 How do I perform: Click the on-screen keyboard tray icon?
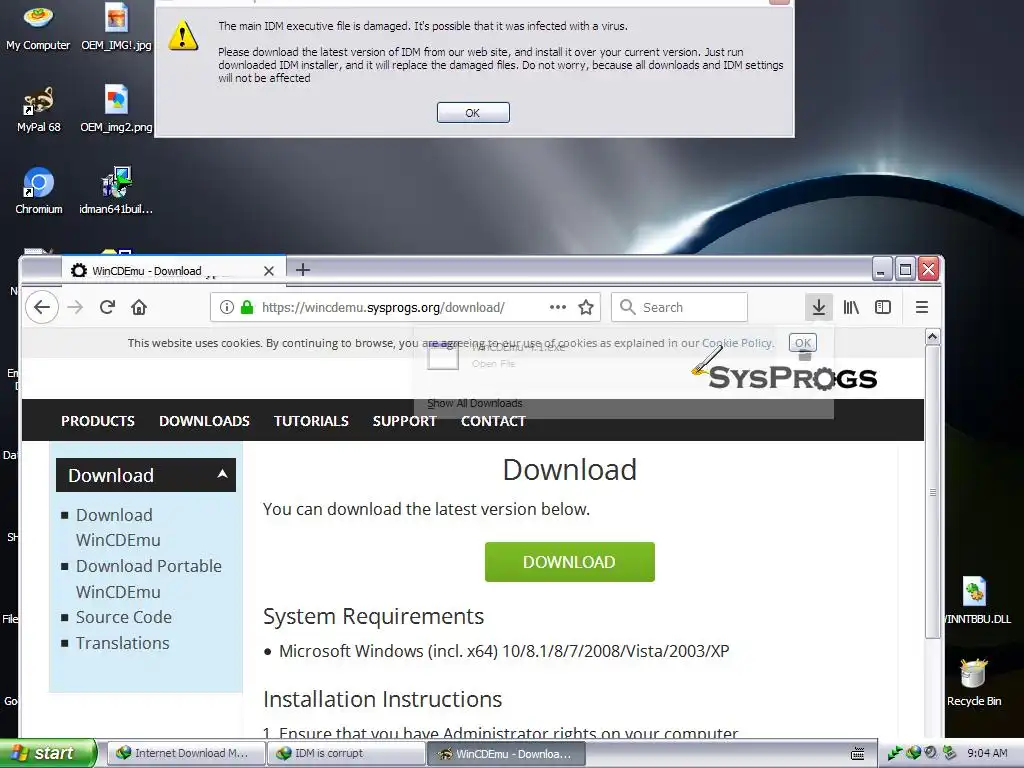tap(857, 754)
